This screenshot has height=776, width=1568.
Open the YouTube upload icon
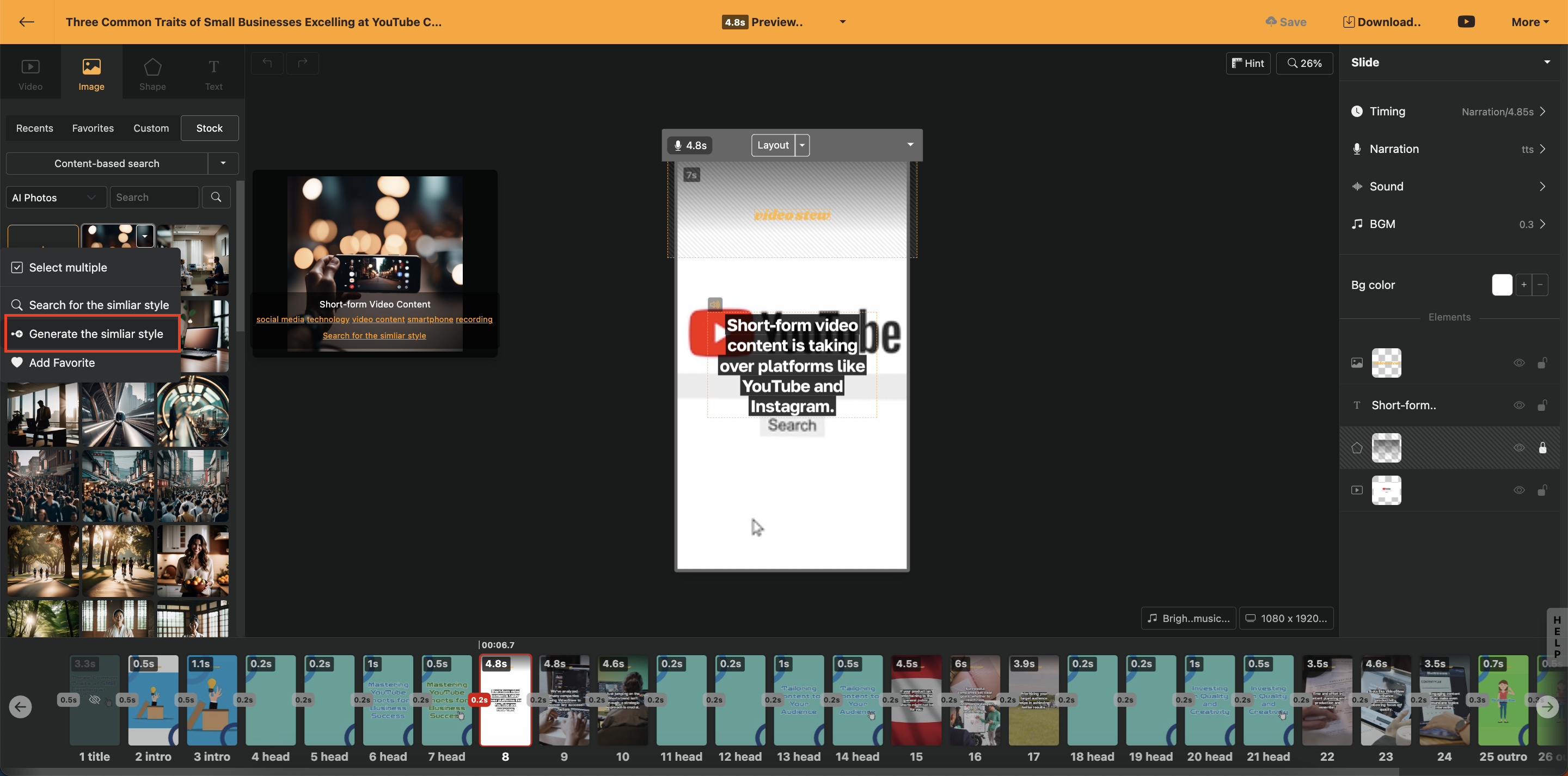(x=1466, y=22)
